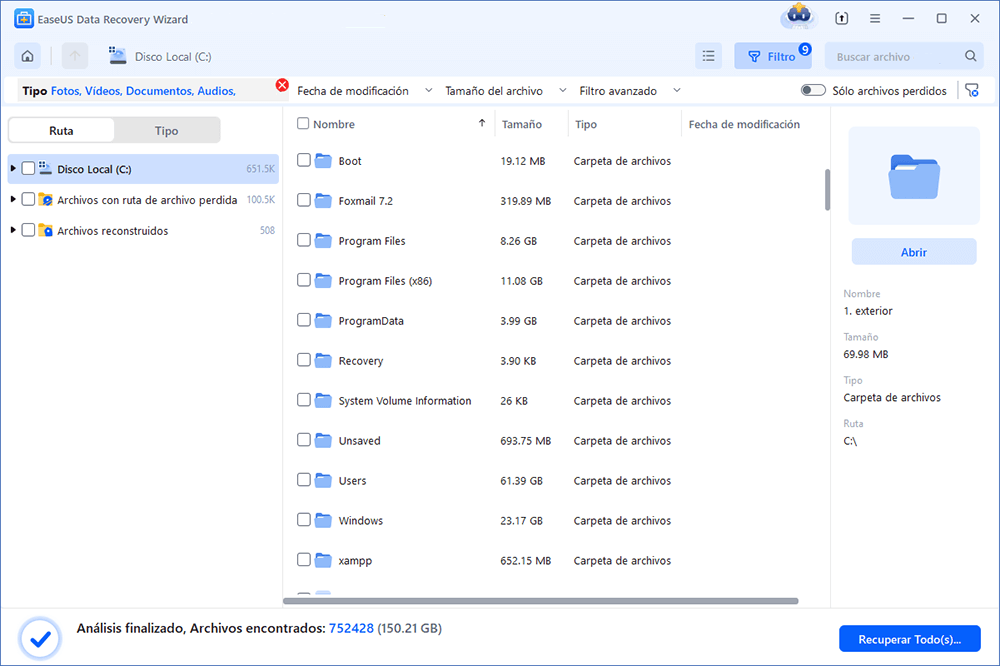1000x666 pixels.
Task: Go to the home screen icon
Action: 27,56
